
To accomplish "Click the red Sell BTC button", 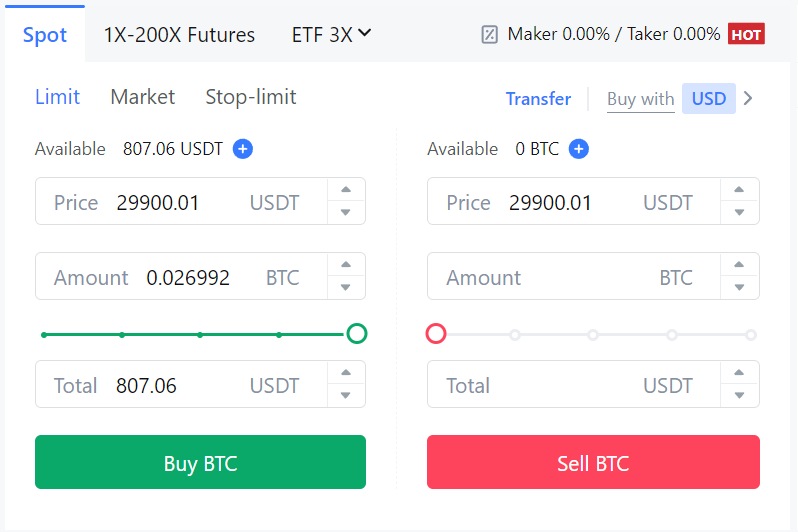I will pyautogui.click(x=593, y=463).
